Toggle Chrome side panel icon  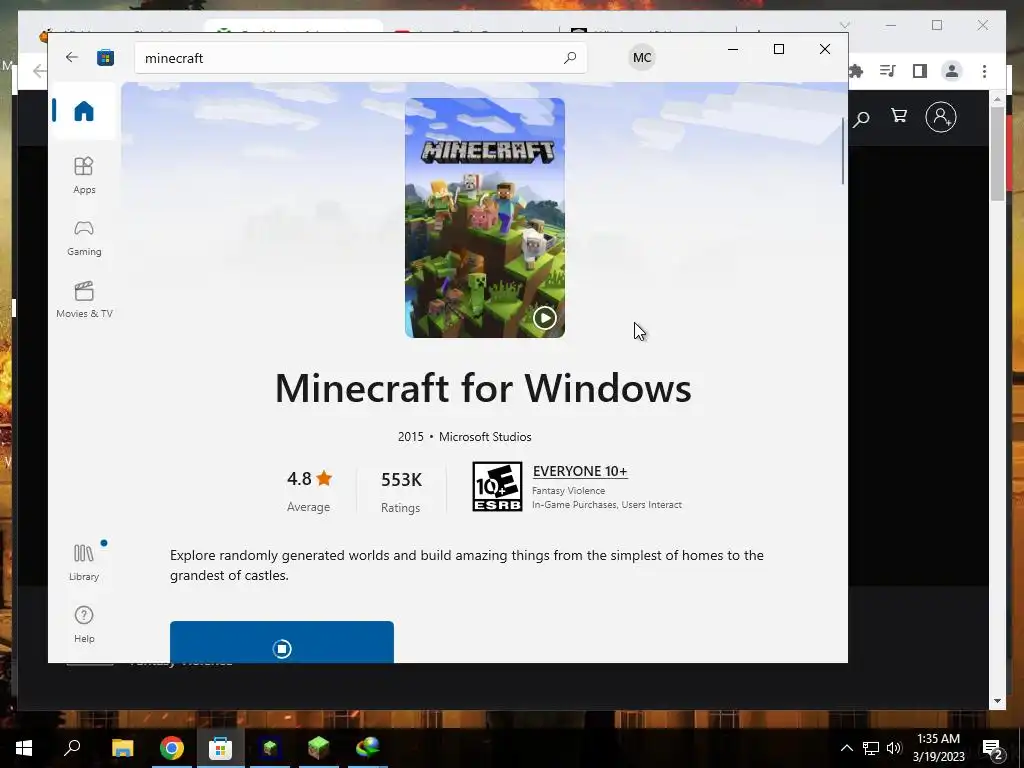click(x=920, y=71)
